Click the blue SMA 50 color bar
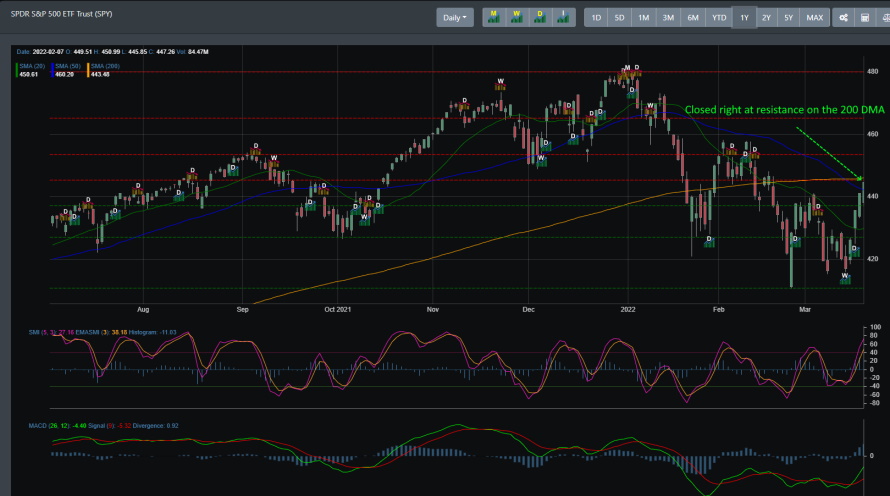Image resolution: width=890 pixels, height=496 pixels. pyautogui.click(x=52, y=70)
